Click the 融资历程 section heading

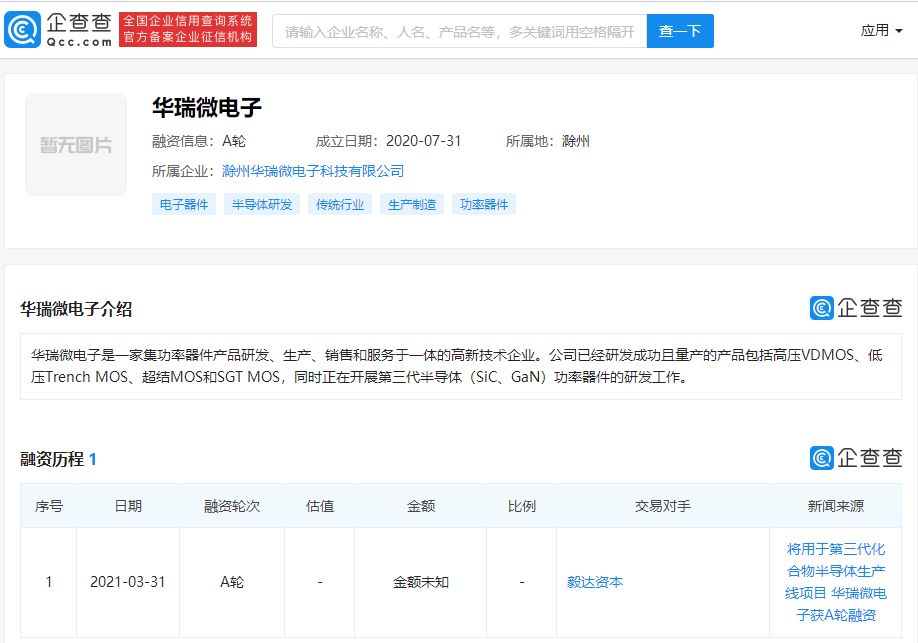click(x=53, y=459)
